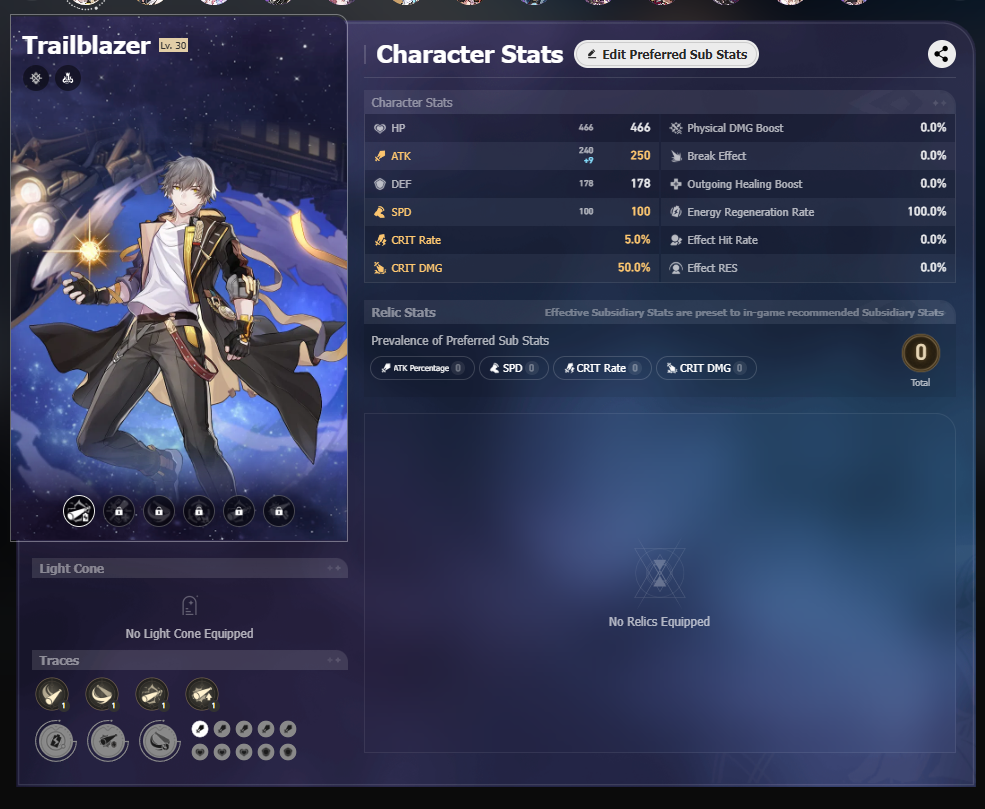
Task: Click the ATK bonus +9 text
Action: [x=588, y=161]
